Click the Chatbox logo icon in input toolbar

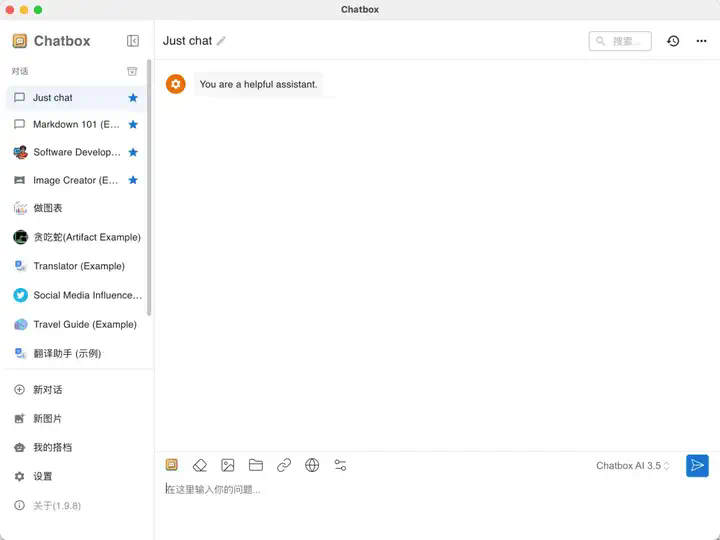172,465
